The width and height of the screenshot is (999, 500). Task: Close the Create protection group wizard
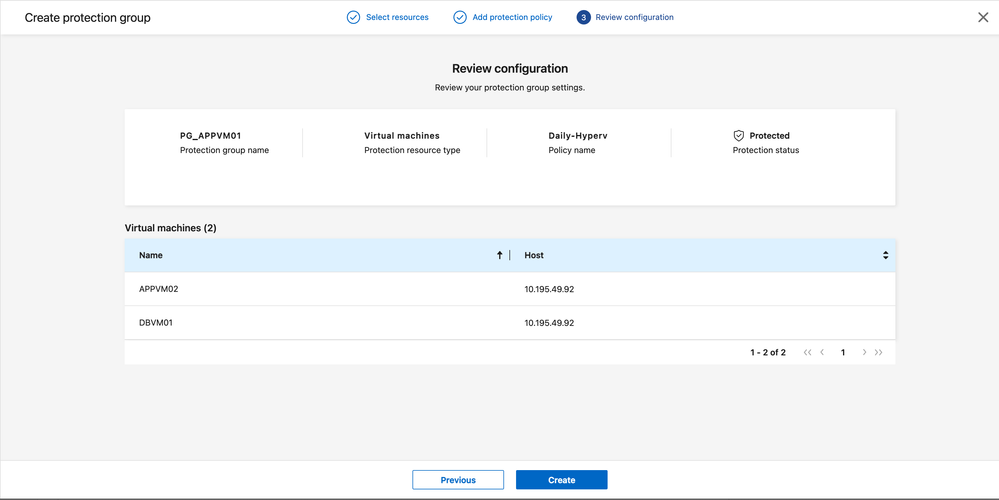[982, 17]
